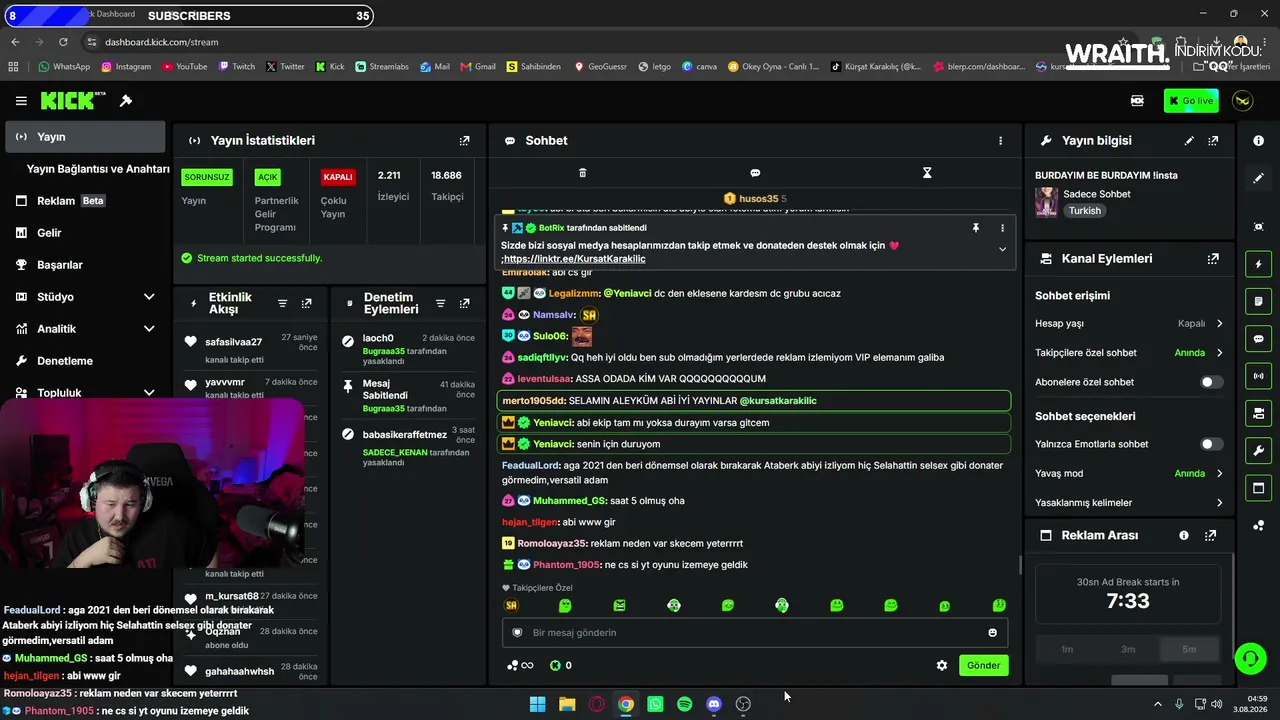Select Yayın in the sidebar
Viewport: 1280px width, 720px height.
click(85, 137)
